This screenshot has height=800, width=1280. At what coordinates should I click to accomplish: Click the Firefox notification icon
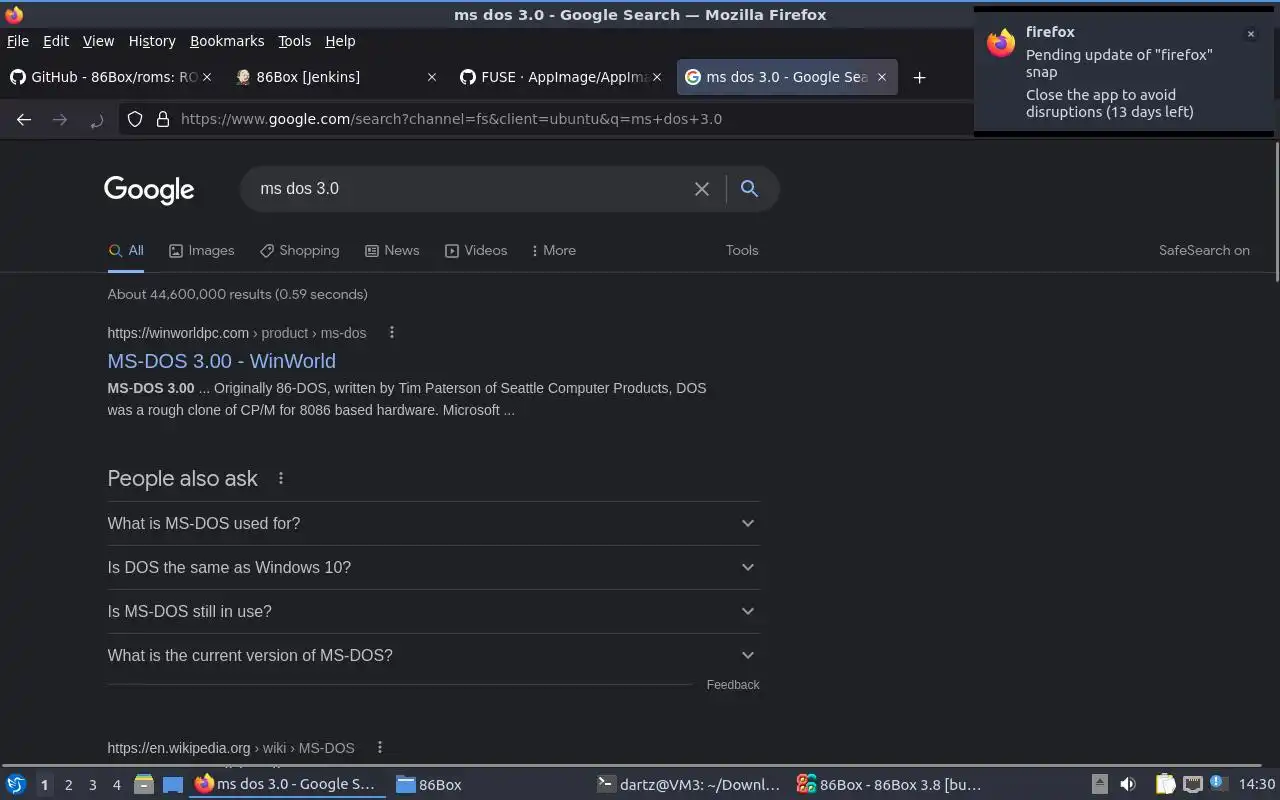tap(1001, 43)
